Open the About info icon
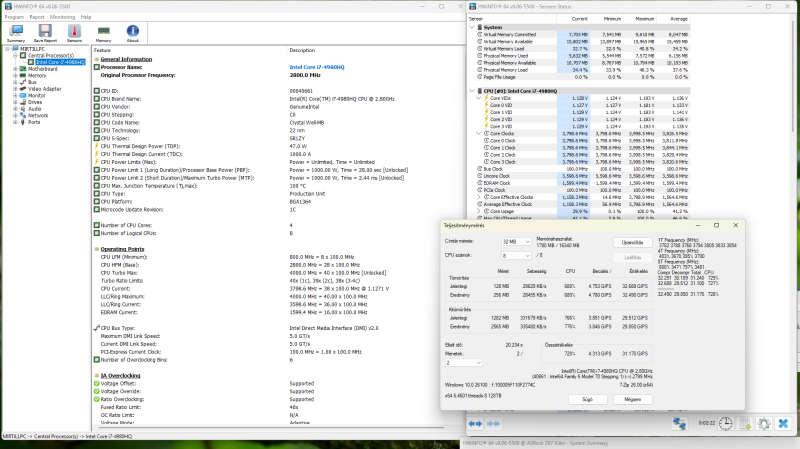 pyautogui.click(x=133, y=33)
